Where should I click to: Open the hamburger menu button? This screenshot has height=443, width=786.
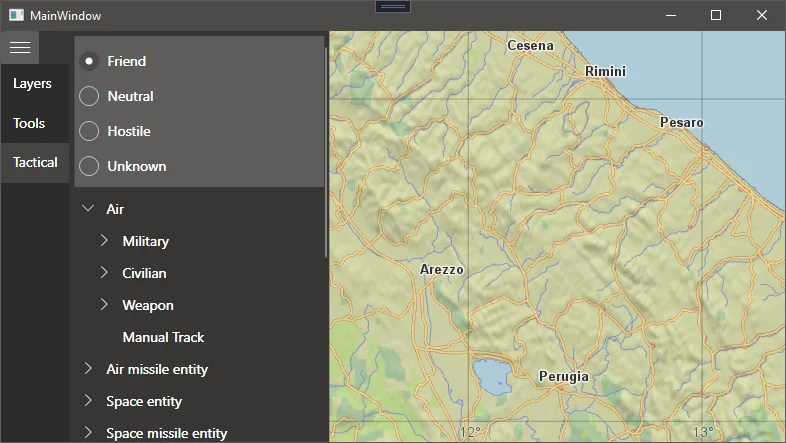20,47
